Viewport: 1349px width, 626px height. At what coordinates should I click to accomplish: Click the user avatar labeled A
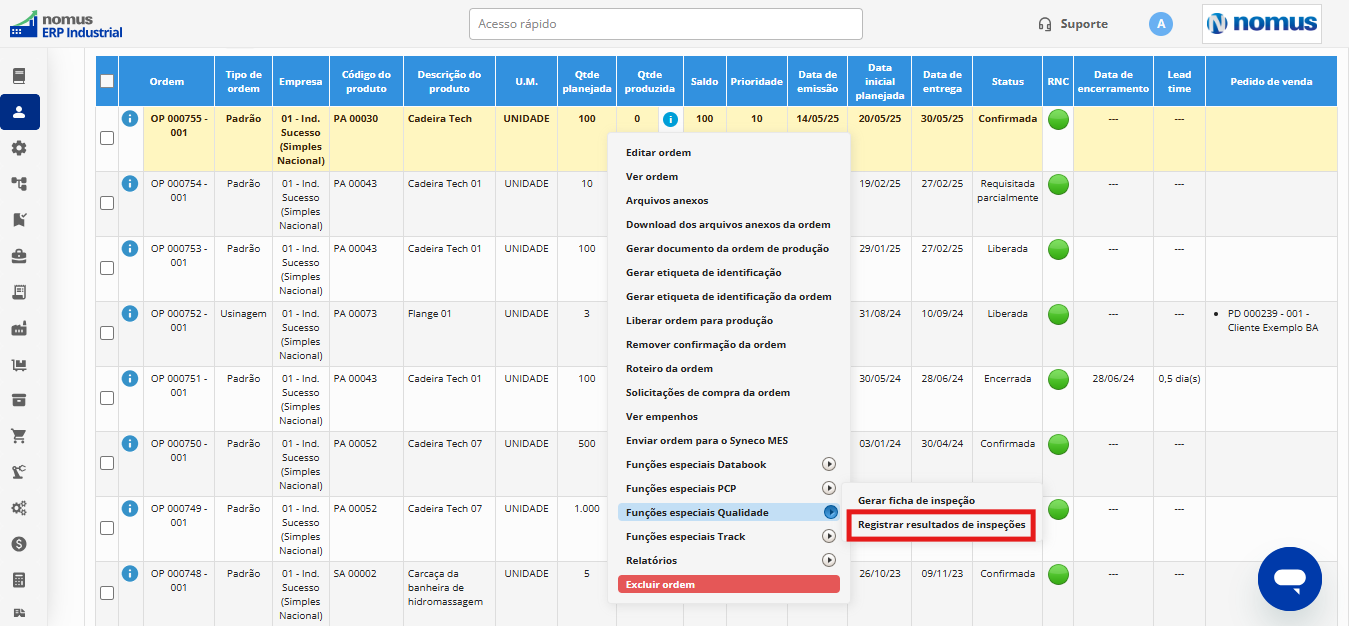[x=1161, y=24]
